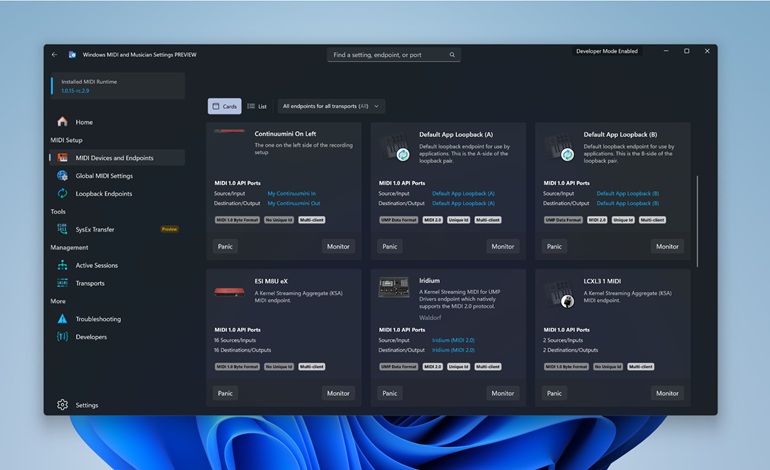Click Monitor on Default App Loopback (B)
770x470 pixels.
click(x=667, y=247)
